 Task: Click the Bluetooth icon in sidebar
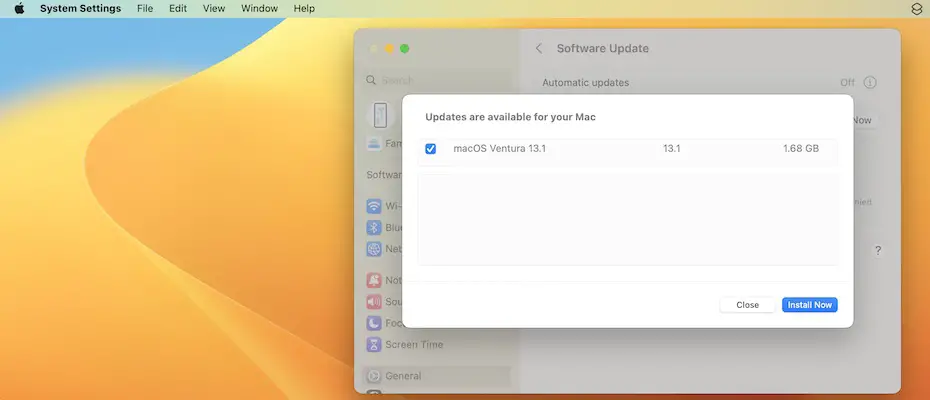[x=374, y=227]
